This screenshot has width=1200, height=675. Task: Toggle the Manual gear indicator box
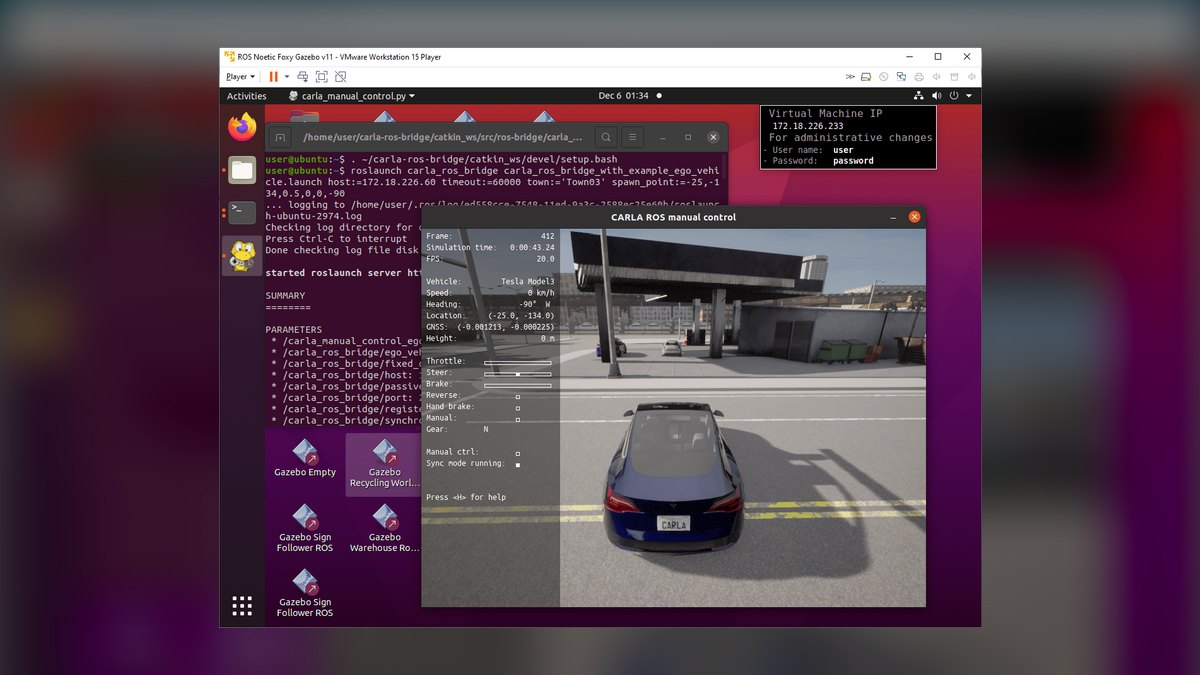(x=517, y=419)
